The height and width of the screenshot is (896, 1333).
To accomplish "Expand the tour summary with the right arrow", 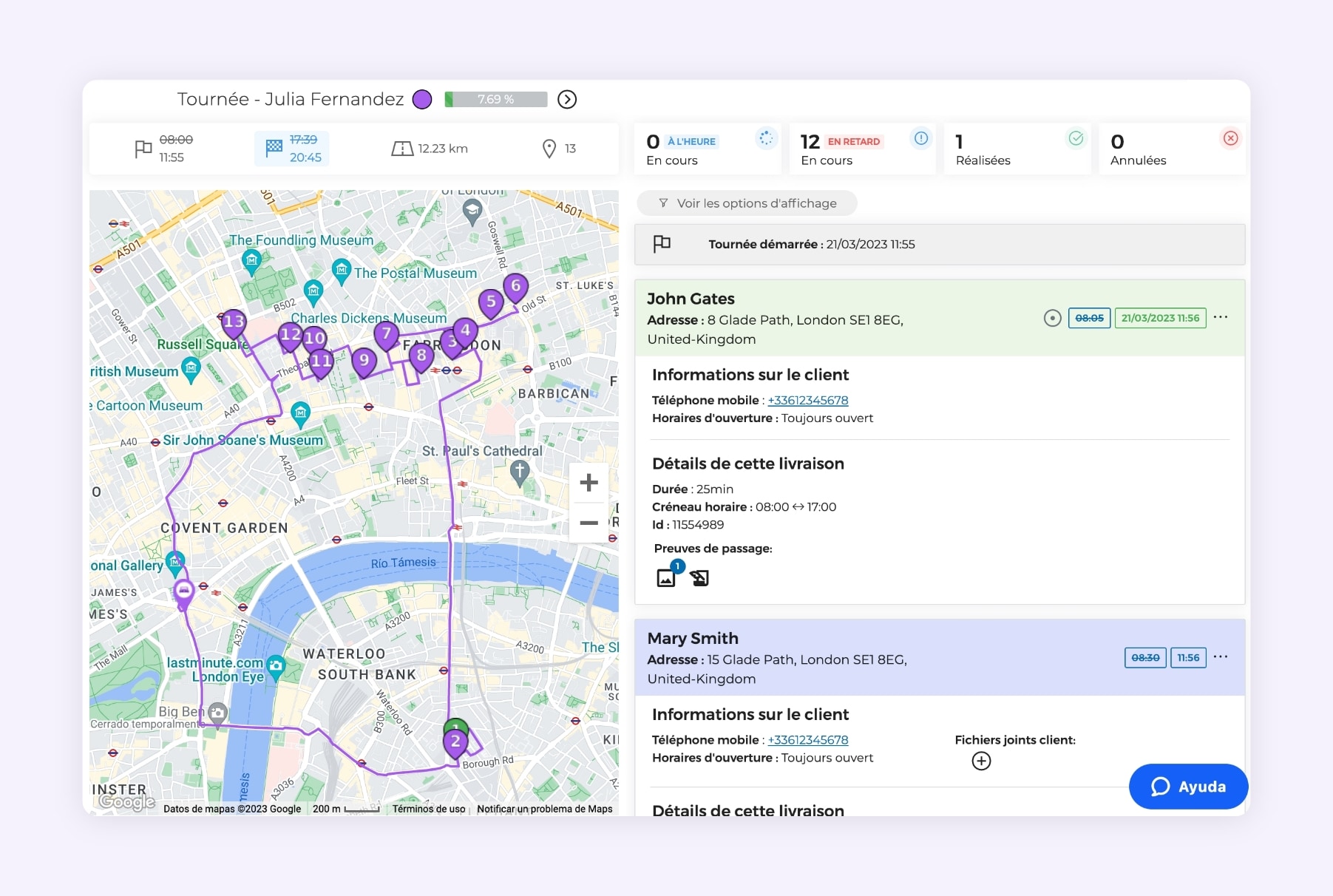I will 566,99.
